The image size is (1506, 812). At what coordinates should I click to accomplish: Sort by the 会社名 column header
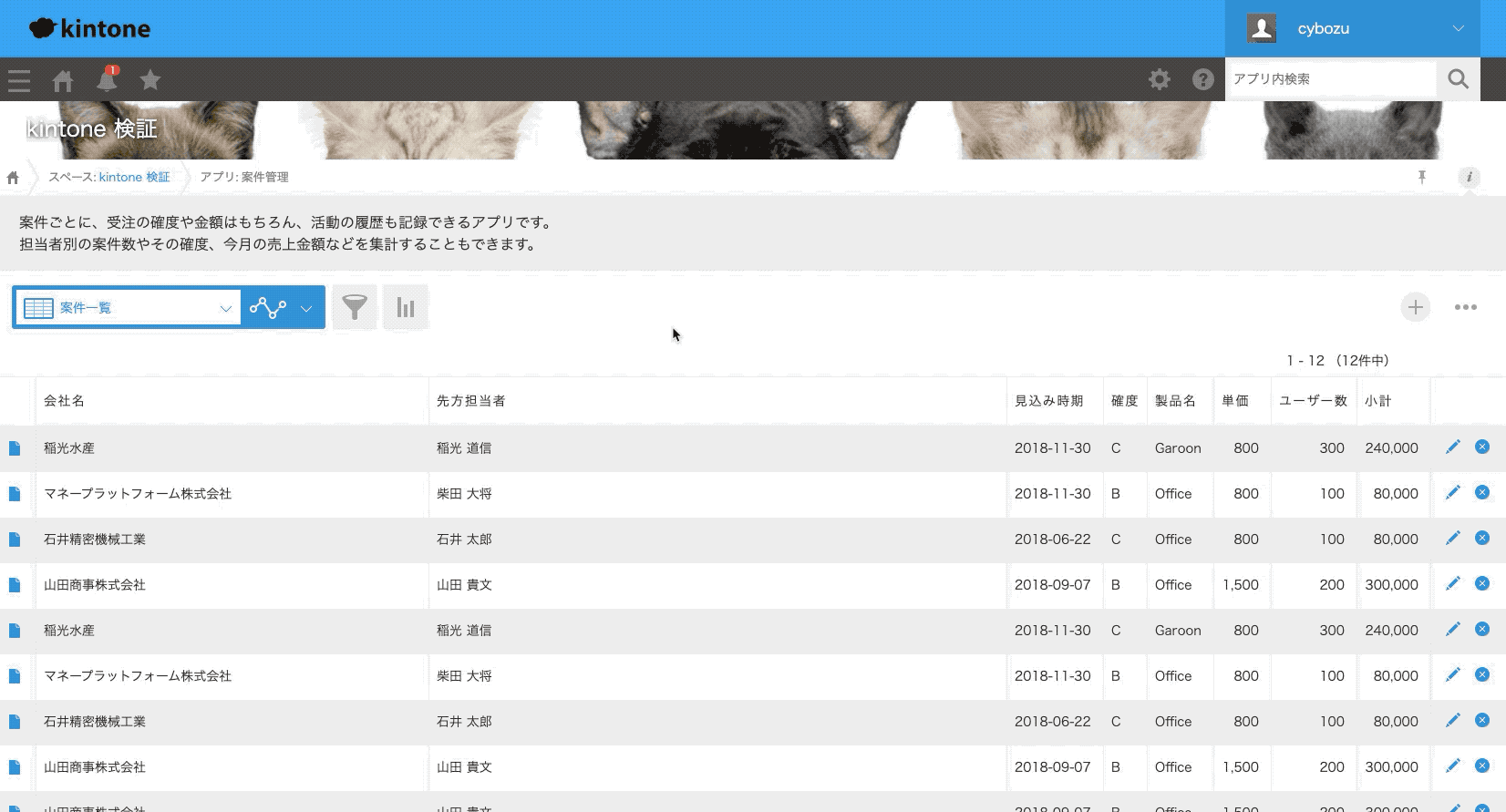[x=64, y=401]
